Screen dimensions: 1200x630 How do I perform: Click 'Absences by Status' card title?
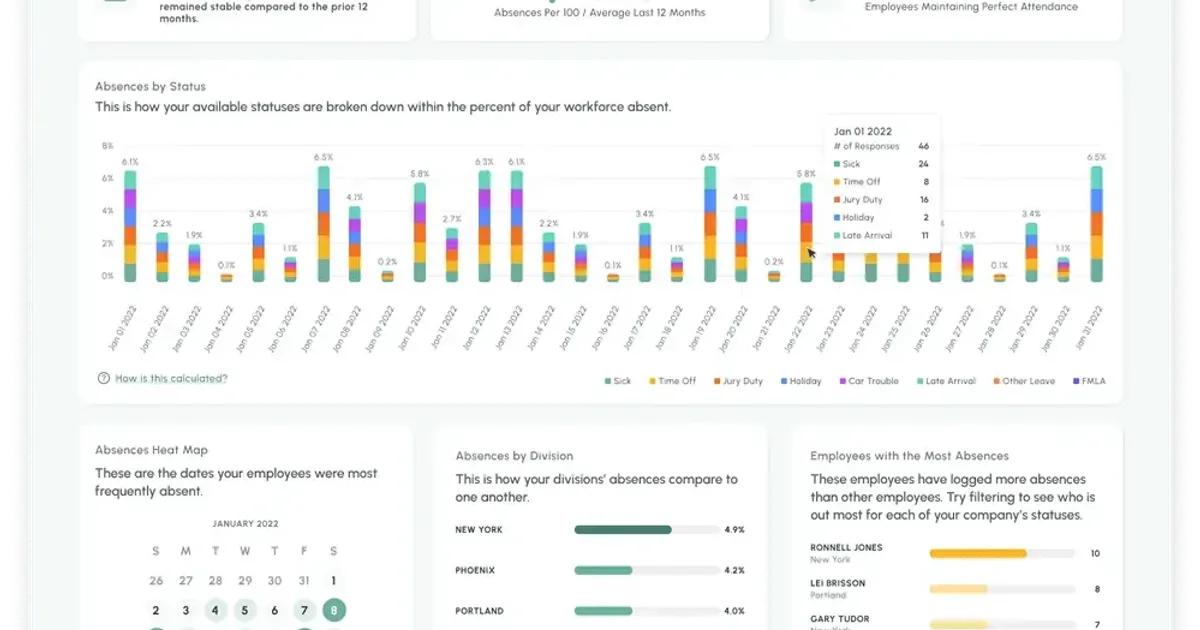150,87
